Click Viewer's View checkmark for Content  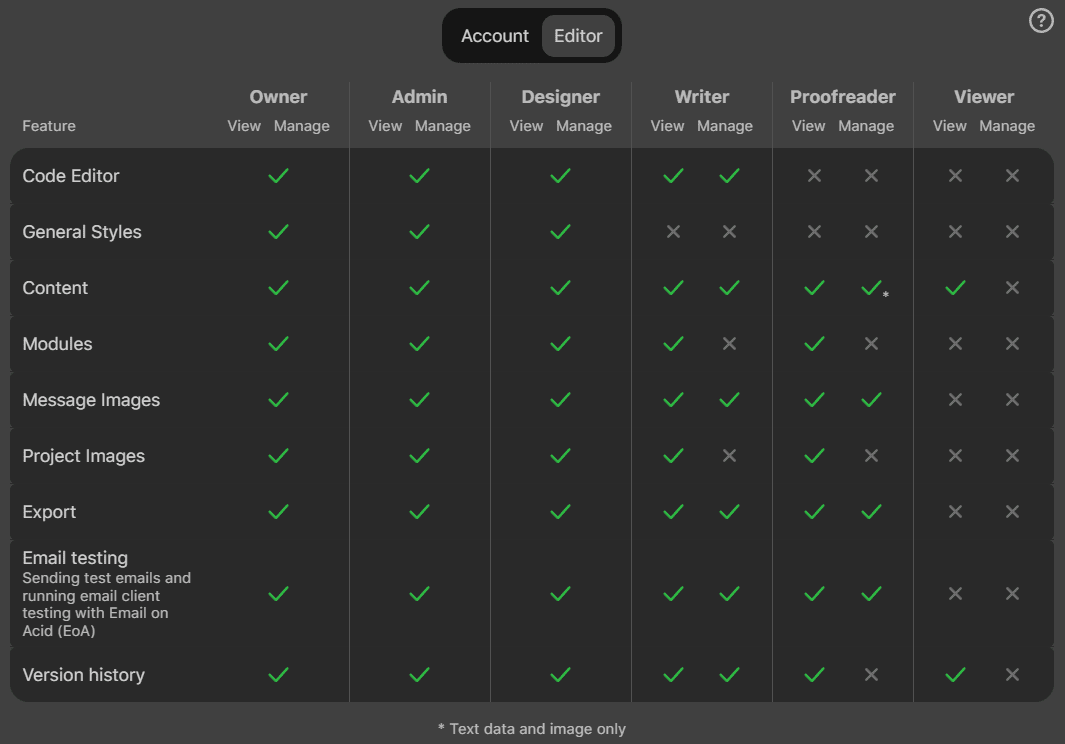955,288
